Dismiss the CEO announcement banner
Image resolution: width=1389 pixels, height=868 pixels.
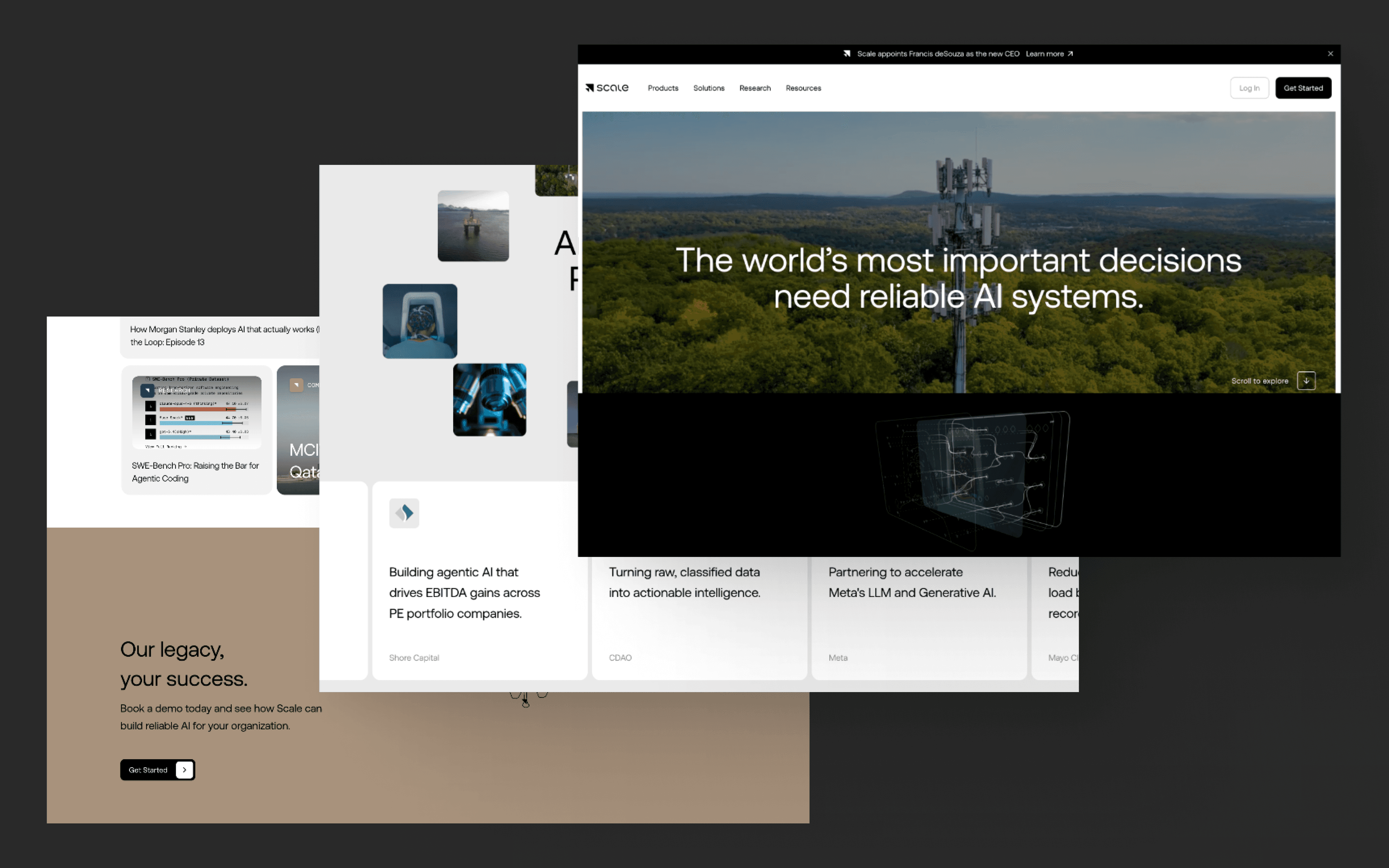pyautogui.click(x=1330, y=54)
